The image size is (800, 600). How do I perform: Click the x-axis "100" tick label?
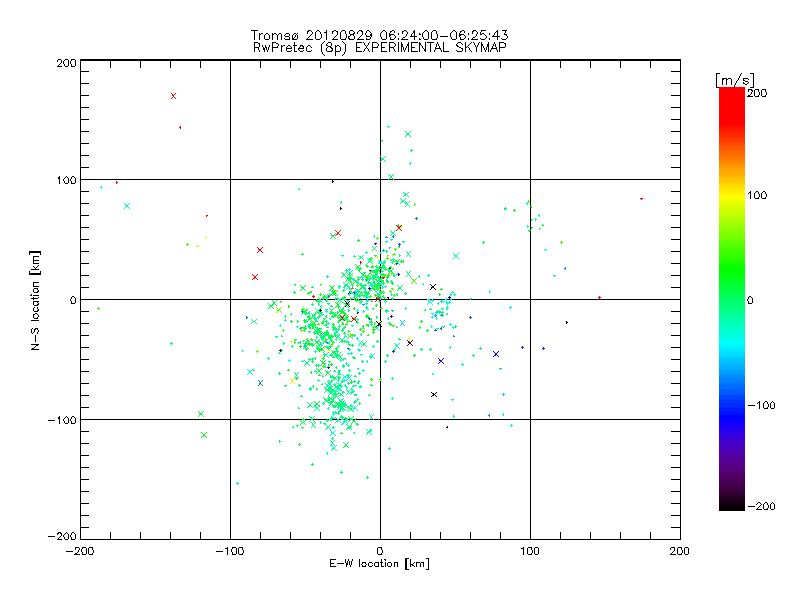tap(530, 551)
